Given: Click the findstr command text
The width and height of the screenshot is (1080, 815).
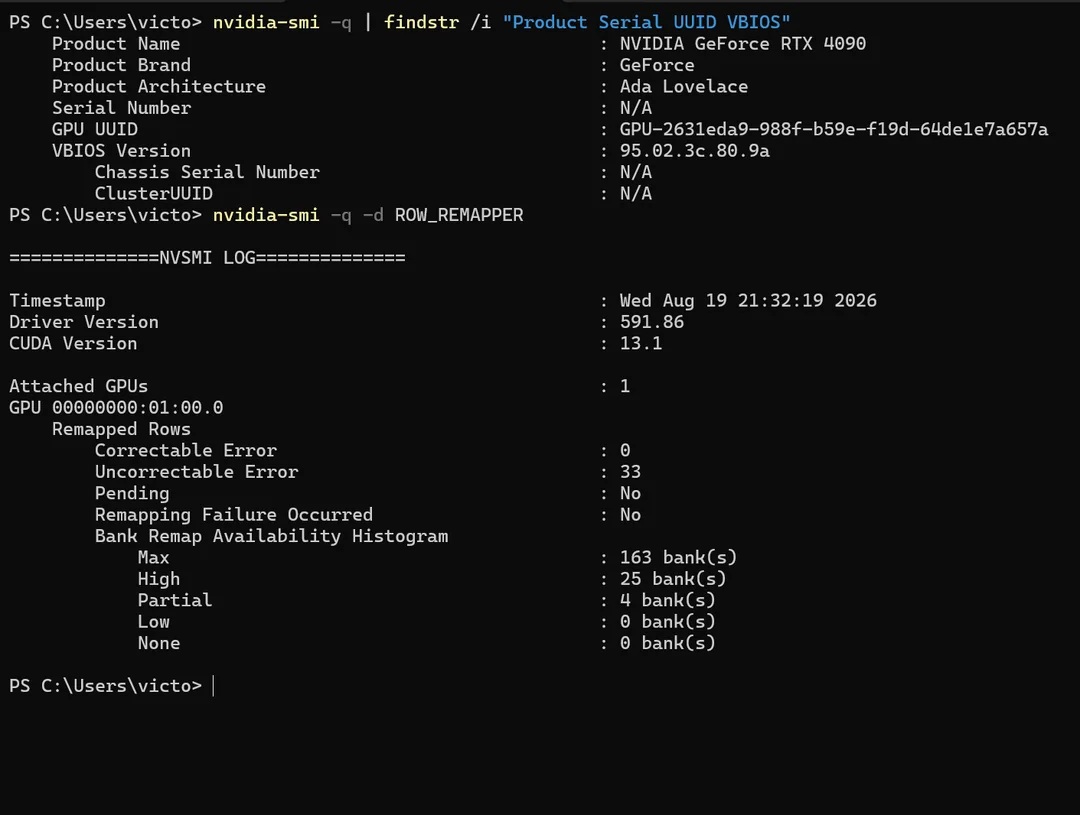Looking at the screenshot, I should click(421, 23).
